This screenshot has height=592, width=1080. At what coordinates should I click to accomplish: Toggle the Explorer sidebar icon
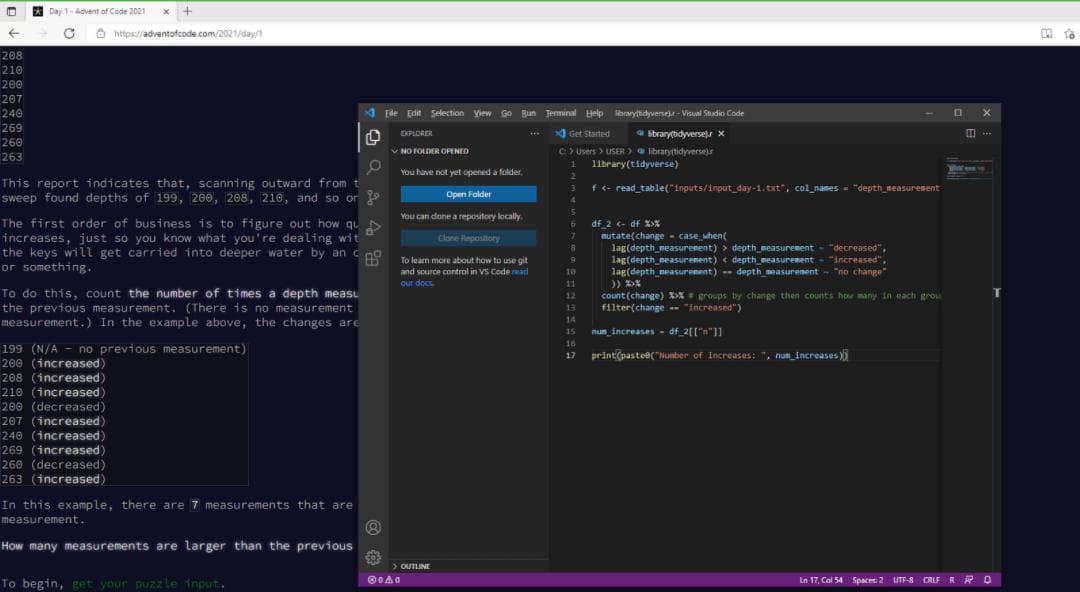(x=373, y=137)
